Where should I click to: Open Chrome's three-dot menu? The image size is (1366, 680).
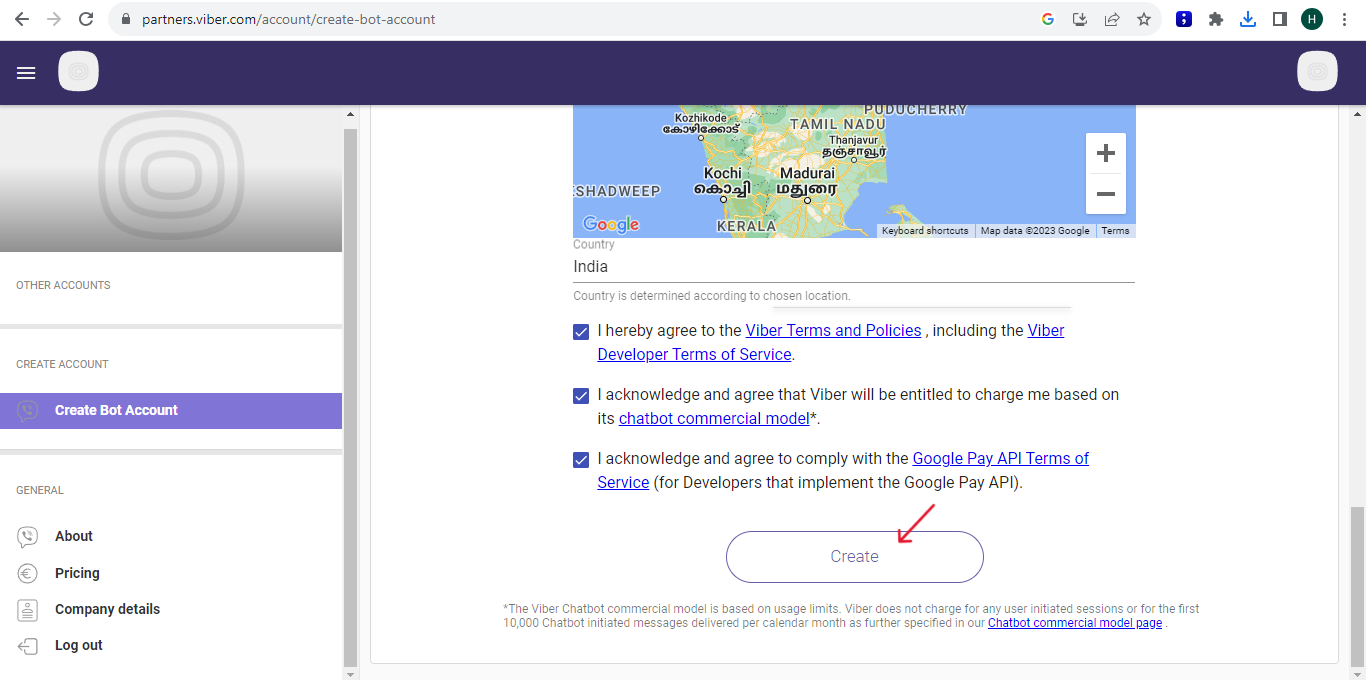pos(1343,18)
